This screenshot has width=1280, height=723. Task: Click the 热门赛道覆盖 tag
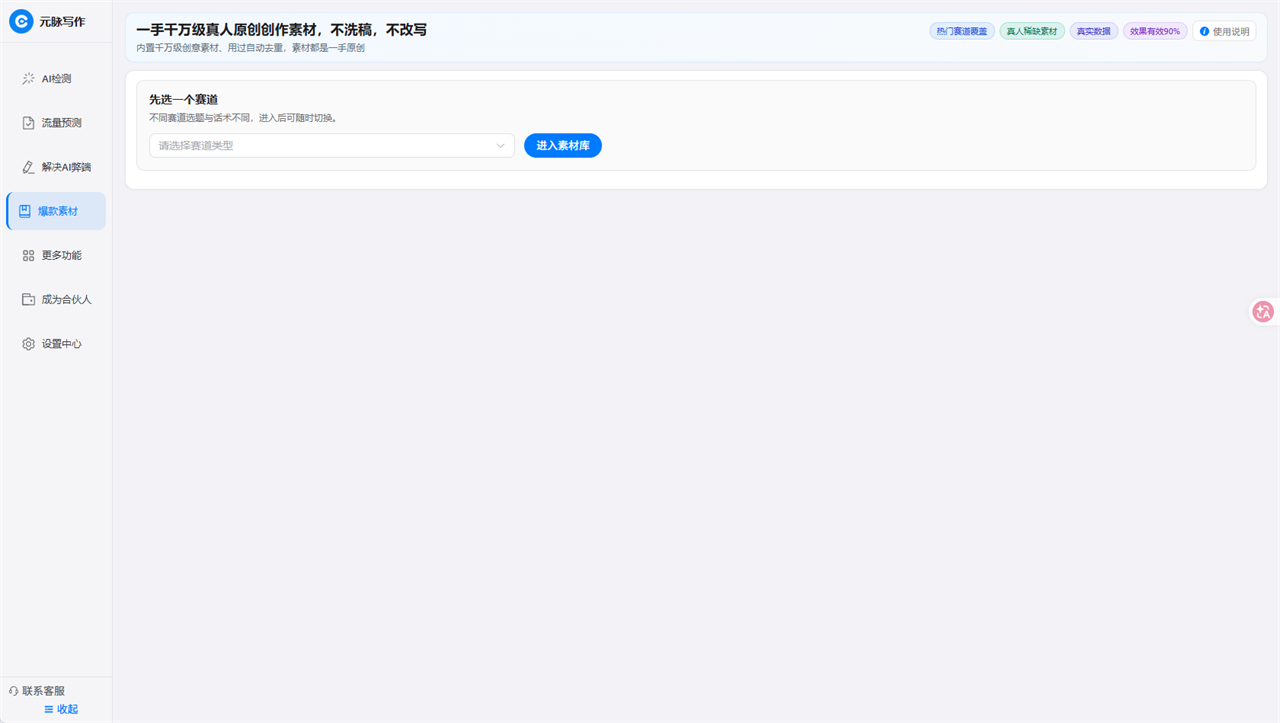click(x=962, y=31)
